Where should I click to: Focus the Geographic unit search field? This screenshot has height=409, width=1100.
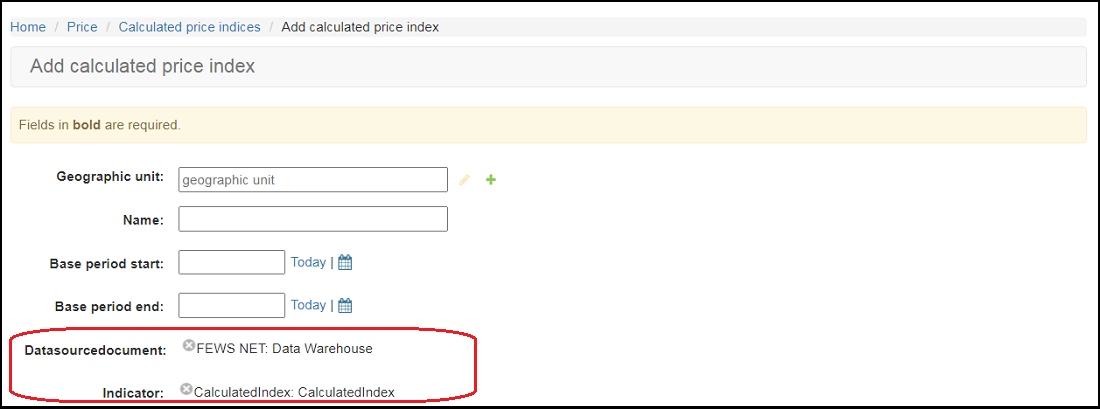tap(312, 180)
